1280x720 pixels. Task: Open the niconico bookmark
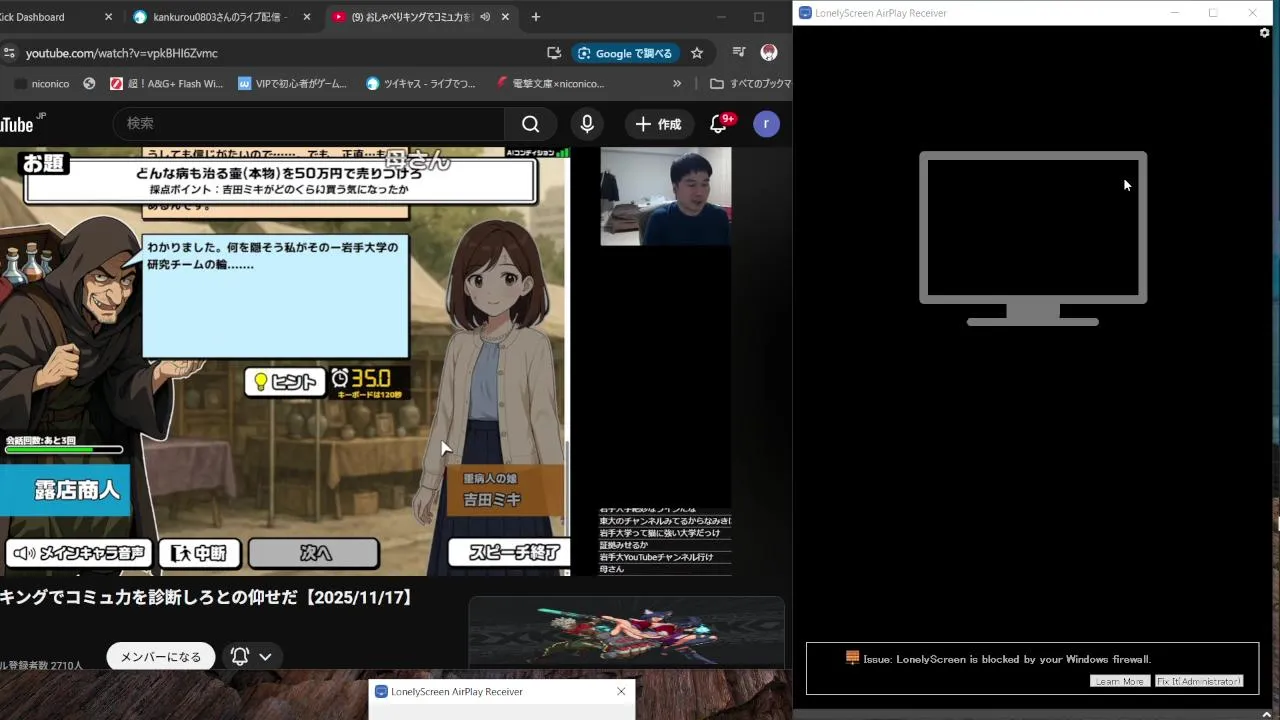(x=42, y=84)
